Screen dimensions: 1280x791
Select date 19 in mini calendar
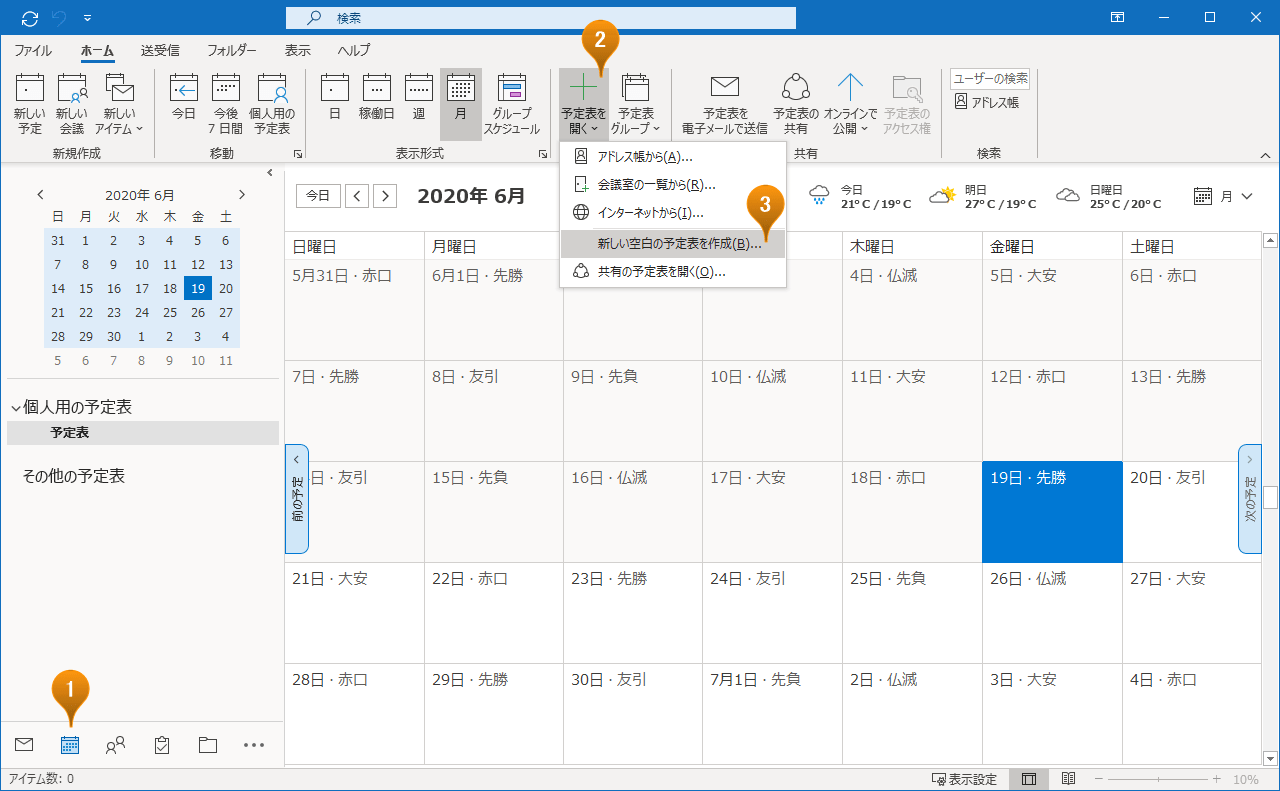click(x=198, y=289)
